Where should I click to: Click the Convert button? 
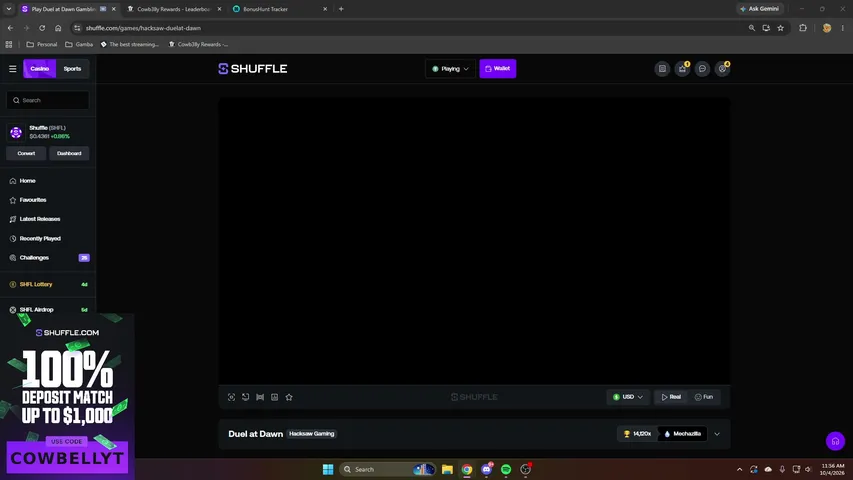(26, 153)
